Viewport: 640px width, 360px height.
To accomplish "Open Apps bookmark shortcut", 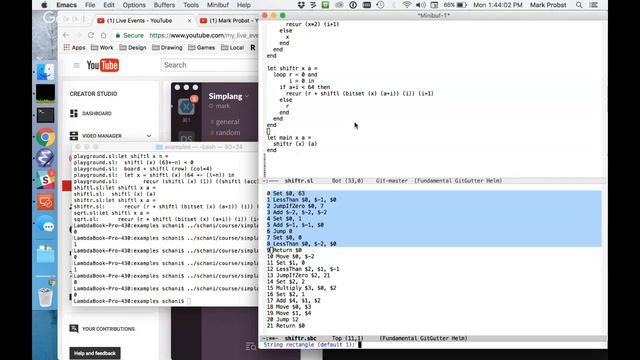I will tap(74, 48).
